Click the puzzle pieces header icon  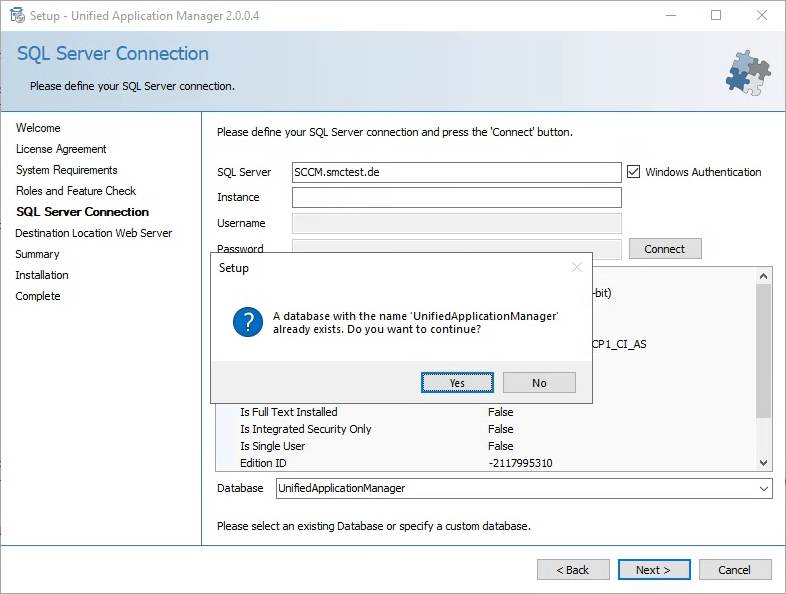click(x=748, y=73)
